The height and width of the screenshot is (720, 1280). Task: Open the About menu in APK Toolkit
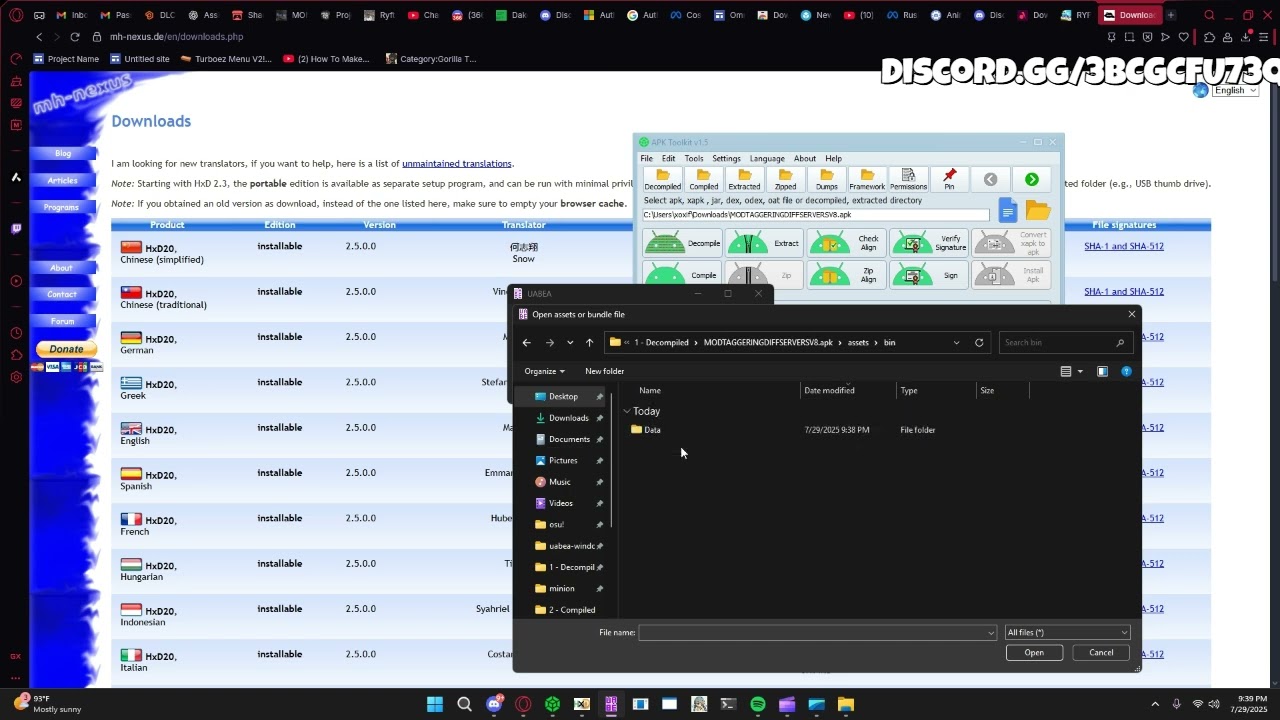805,158
